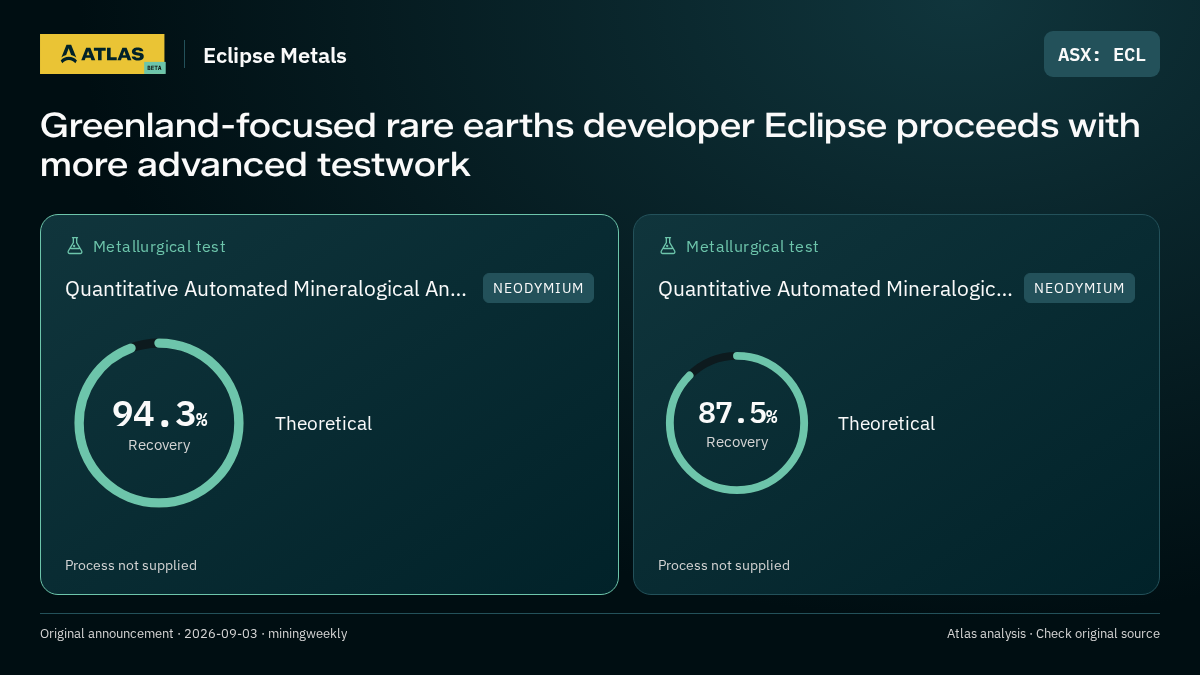Click the NEODYMIUM tag in the 87.5% card

(x=1079, y=288)
